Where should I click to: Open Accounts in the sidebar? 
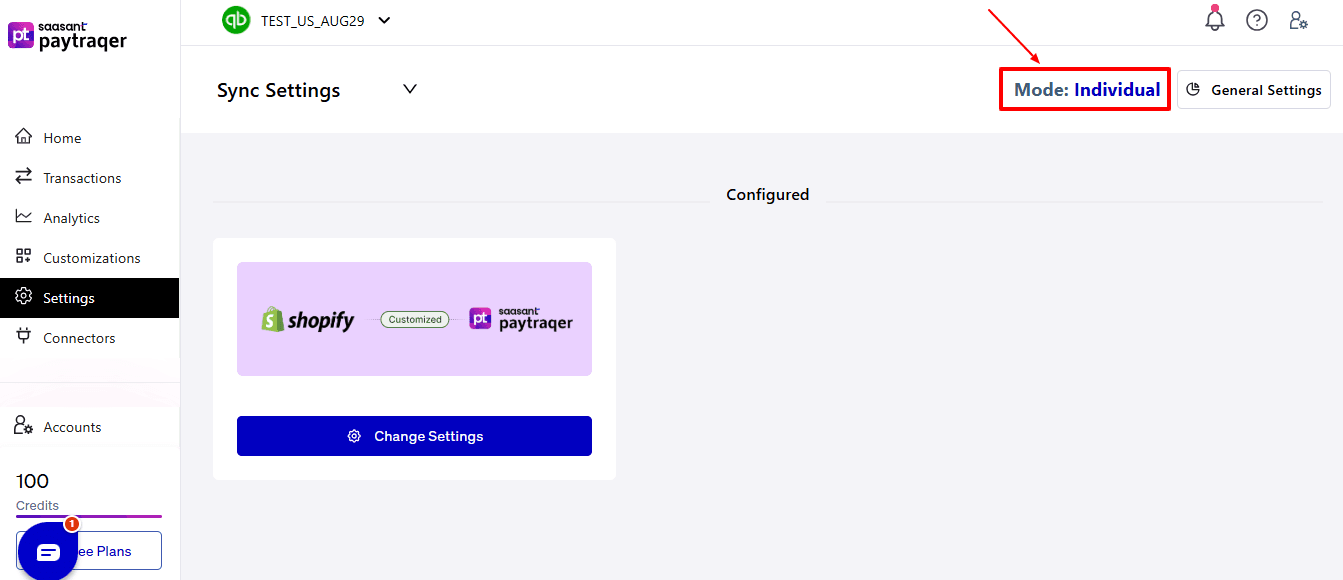coord(72,427)
